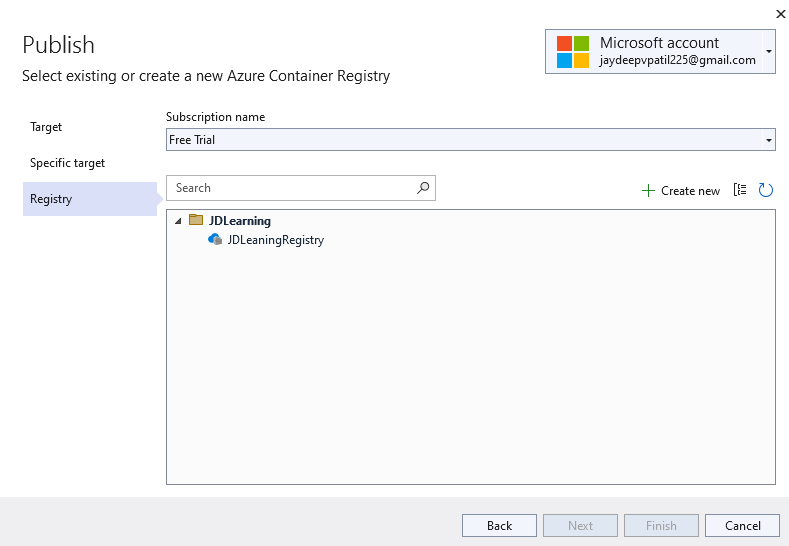Click the JDLeaningRegistry cloud icon

(215, 240)
